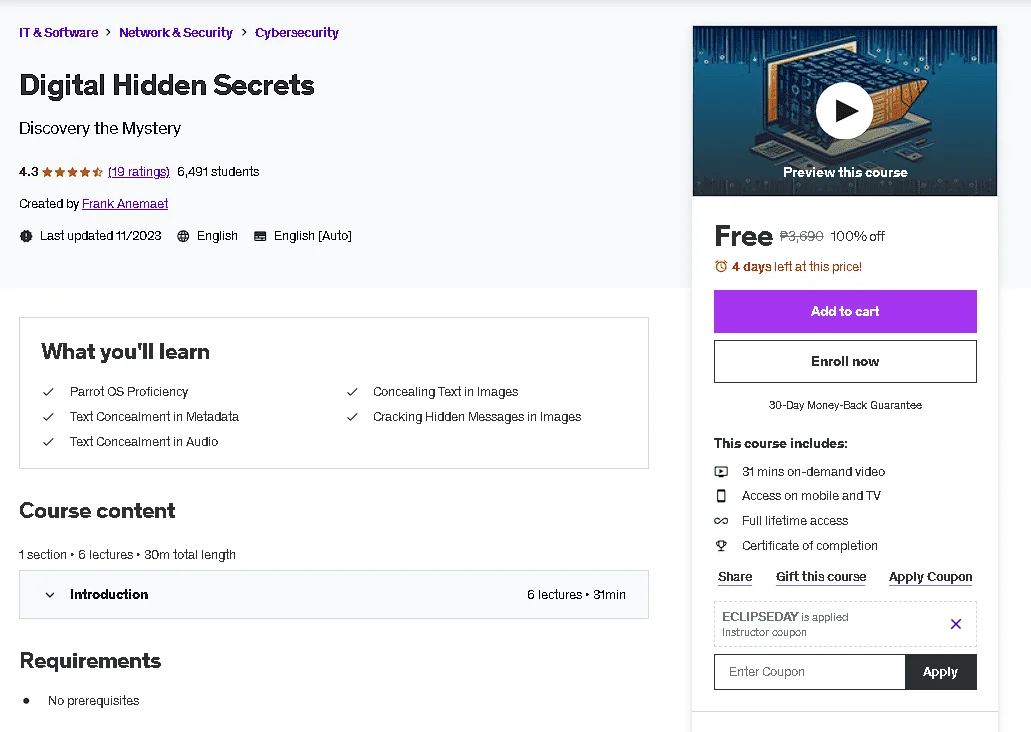Open IT & Software breadcrumb
1031x732 pixels.
(x=59, y=32)
